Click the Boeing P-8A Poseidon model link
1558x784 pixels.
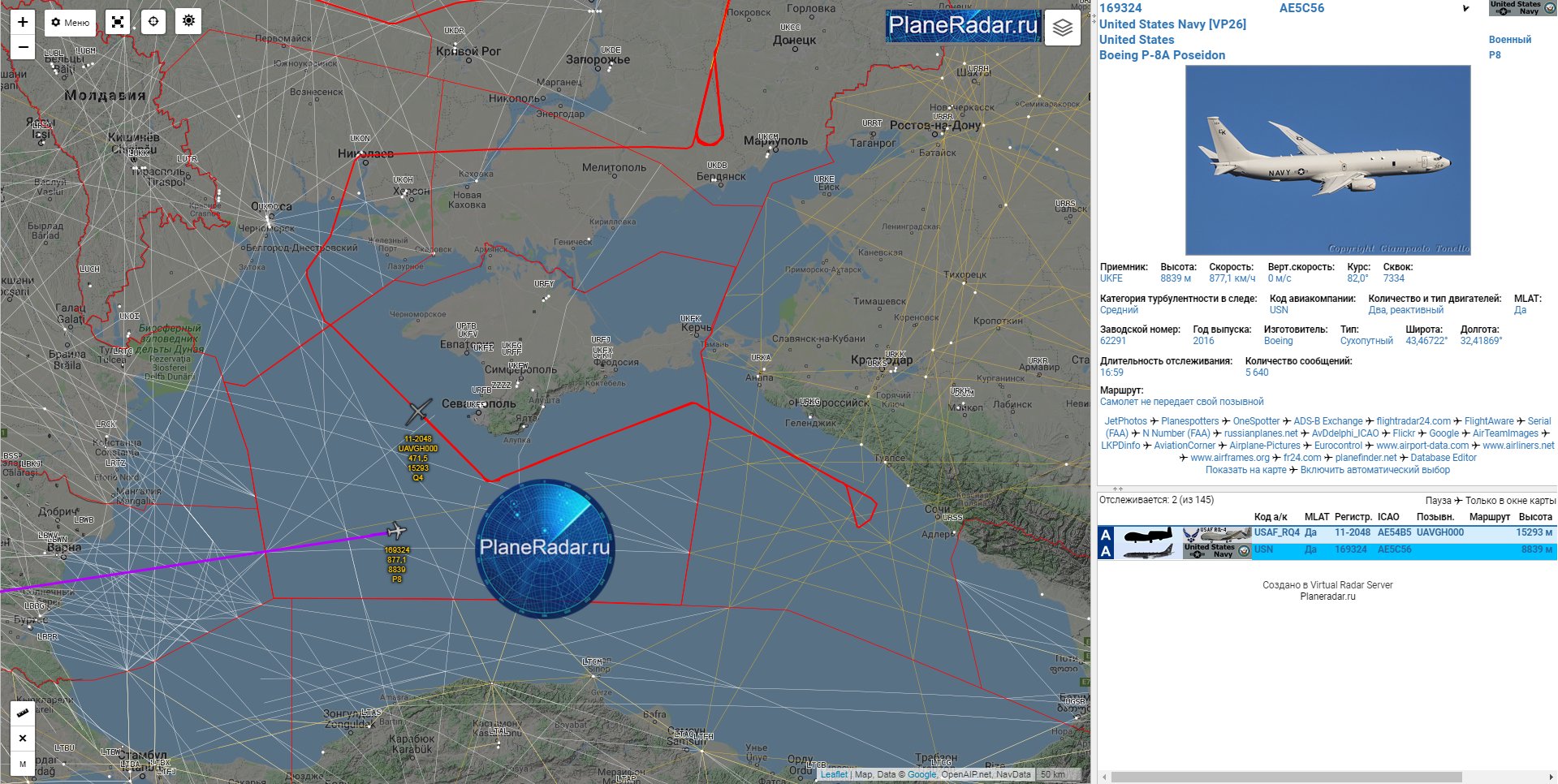point(1162,55)
